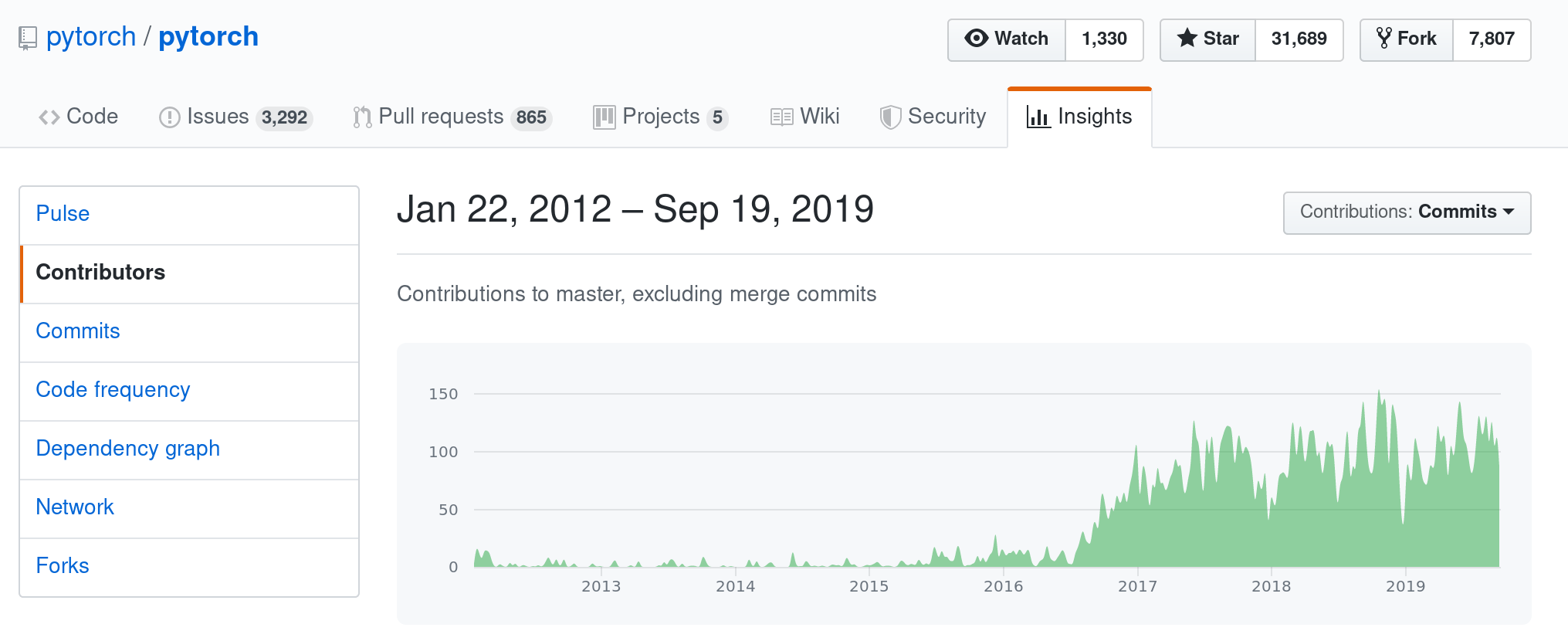
Task: Click the date range heading
Action: (x=635, y=209)
